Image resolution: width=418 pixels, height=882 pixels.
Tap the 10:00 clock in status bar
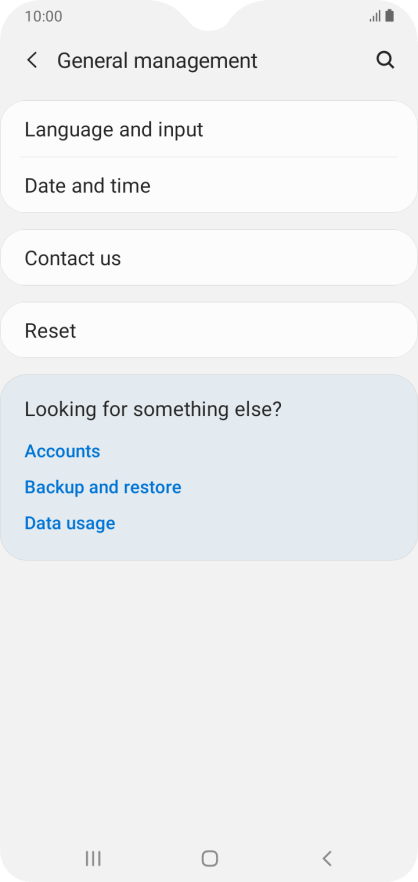[x=43, y=16]
